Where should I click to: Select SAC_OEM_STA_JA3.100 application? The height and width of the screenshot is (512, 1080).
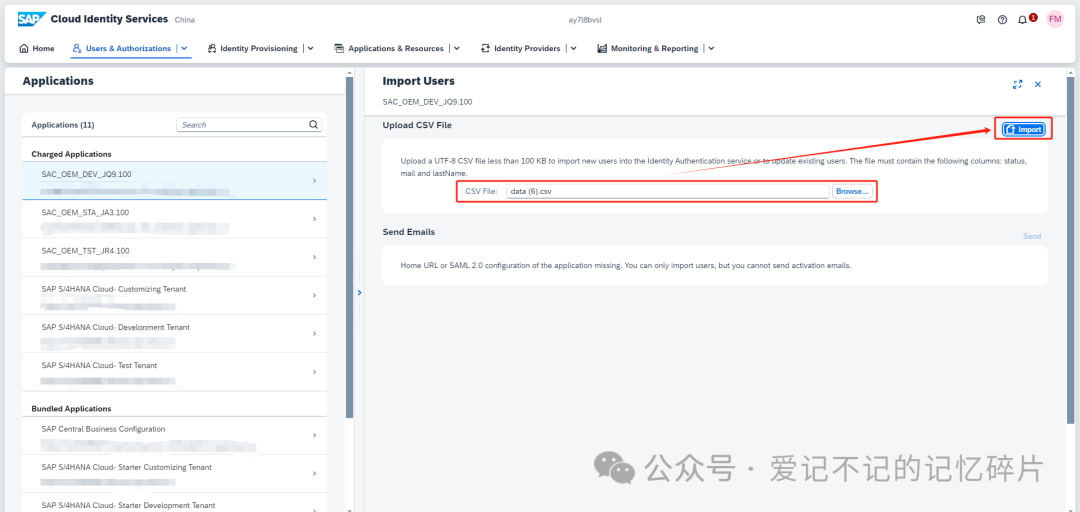click(x=174, y=219)
